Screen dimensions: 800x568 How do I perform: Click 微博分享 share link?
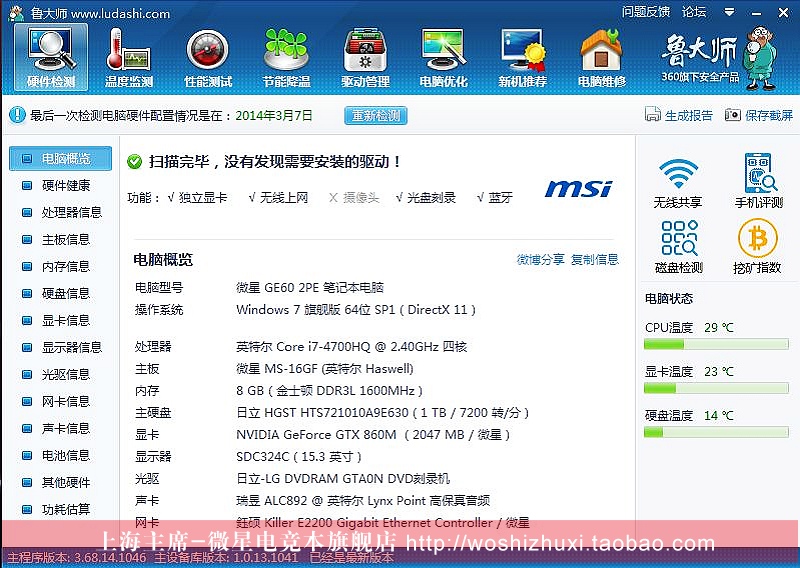coord(540,260)
